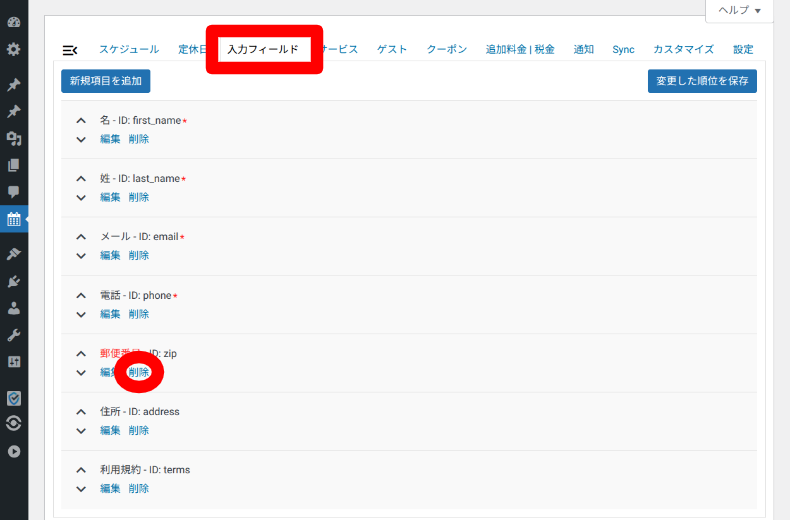Image resolution: width=790 pixels, height=520 pixels.
Task: Click 編集 for the address field
Action: coord(110,430)
